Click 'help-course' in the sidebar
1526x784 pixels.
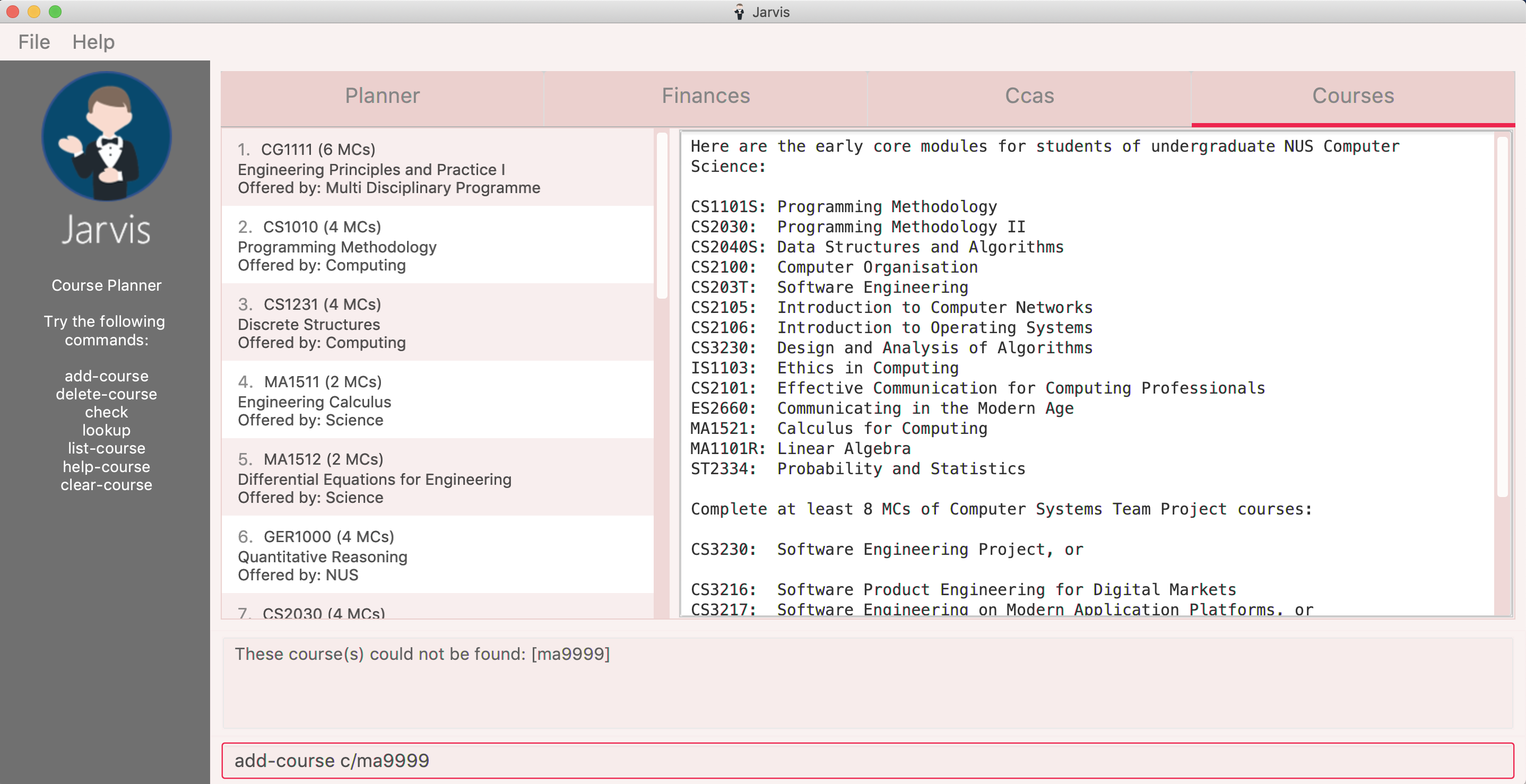tap(107, 467)
